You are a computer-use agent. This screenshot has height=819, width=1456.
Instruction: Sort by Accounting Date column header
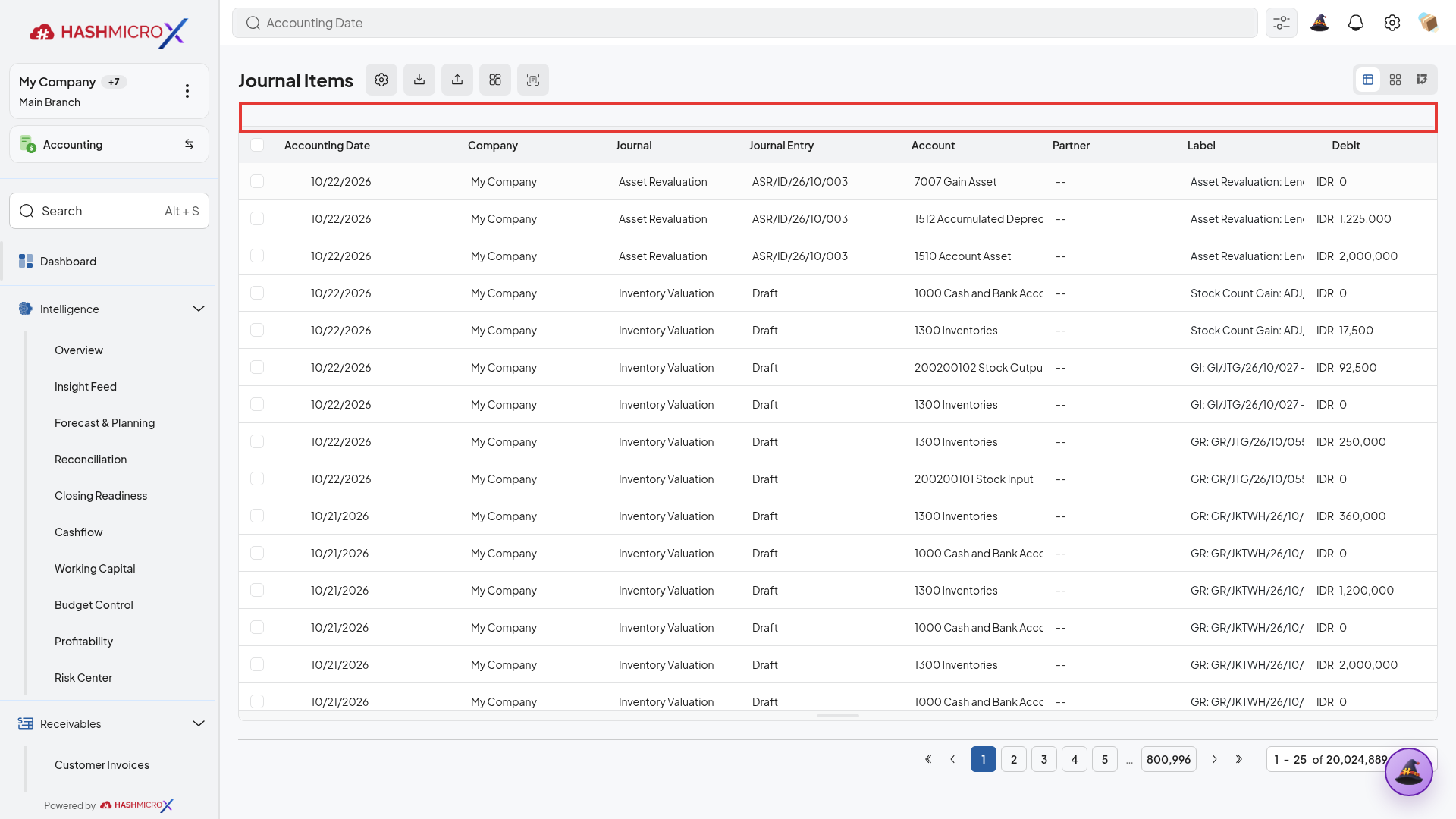(327, 145)
